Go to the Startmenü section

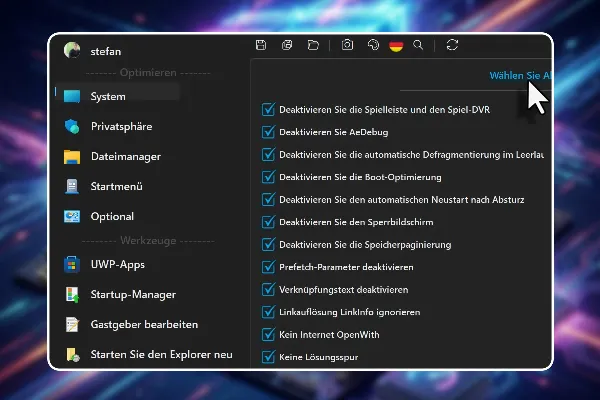[117, 186]
